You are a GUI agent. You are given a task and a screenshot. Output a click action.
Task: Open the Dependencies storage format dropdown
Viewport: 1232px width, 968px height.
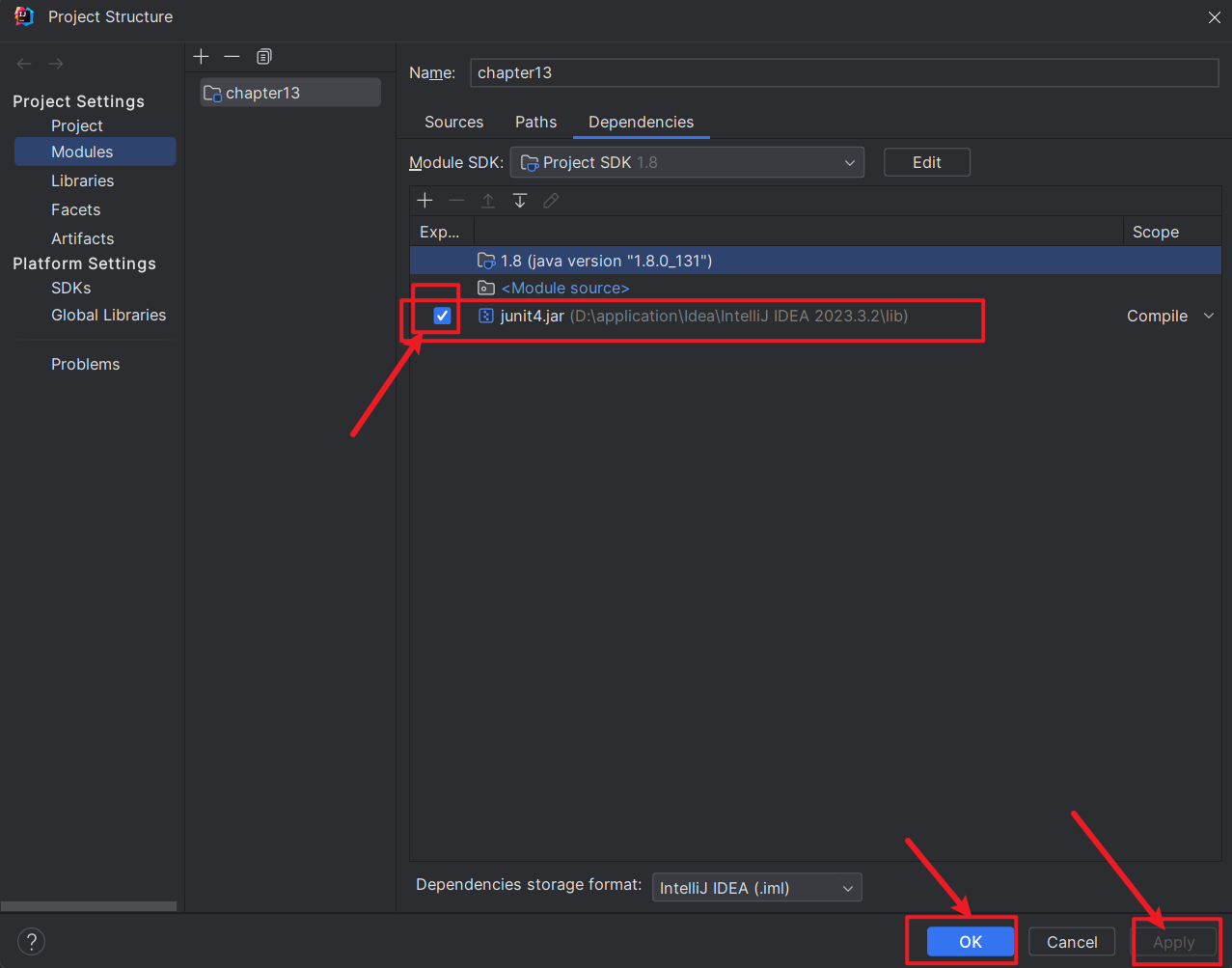click(x=756, y=887)
